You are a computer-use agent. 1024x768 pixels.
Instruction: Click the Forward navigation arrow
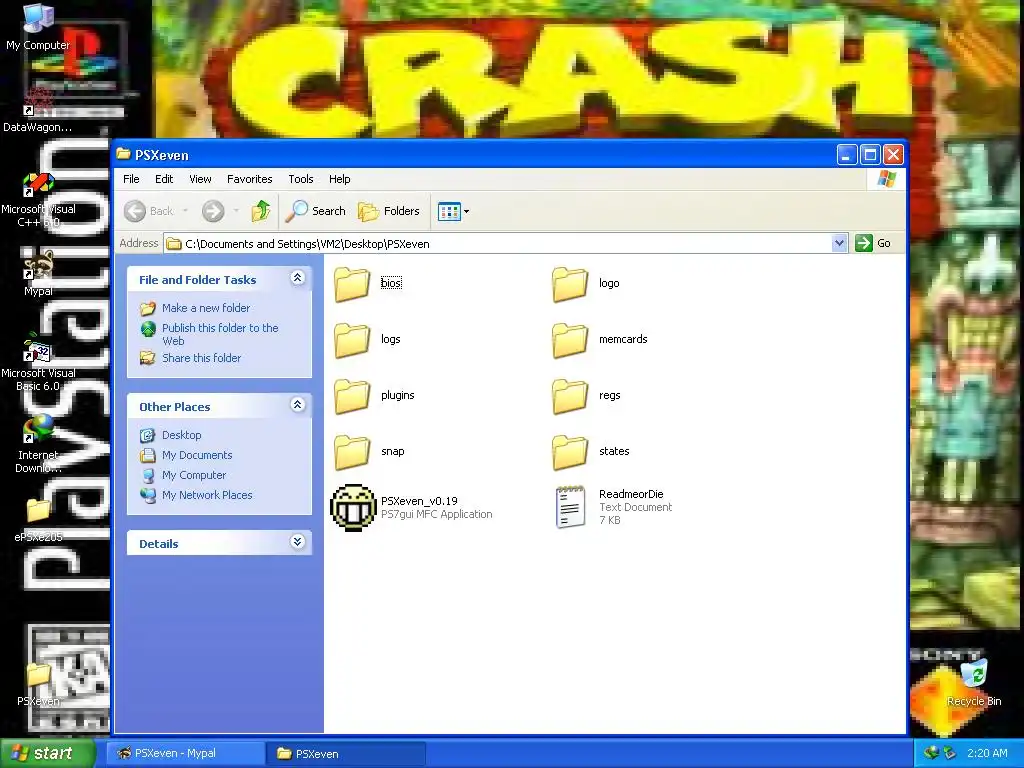(x=213, y=211)
